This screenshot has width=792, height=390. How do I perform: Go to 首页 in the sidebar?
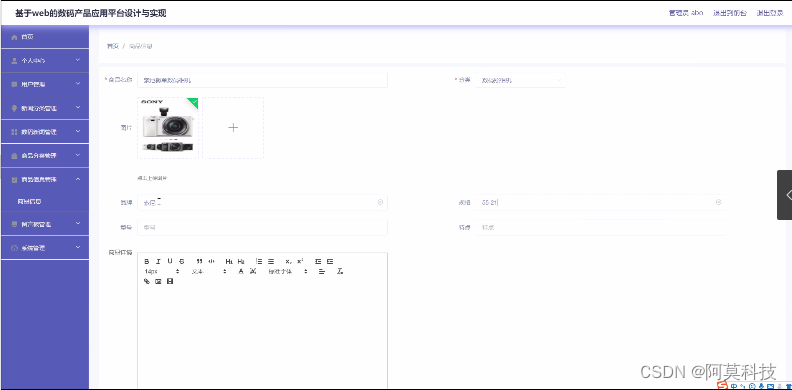click(44, 37)
